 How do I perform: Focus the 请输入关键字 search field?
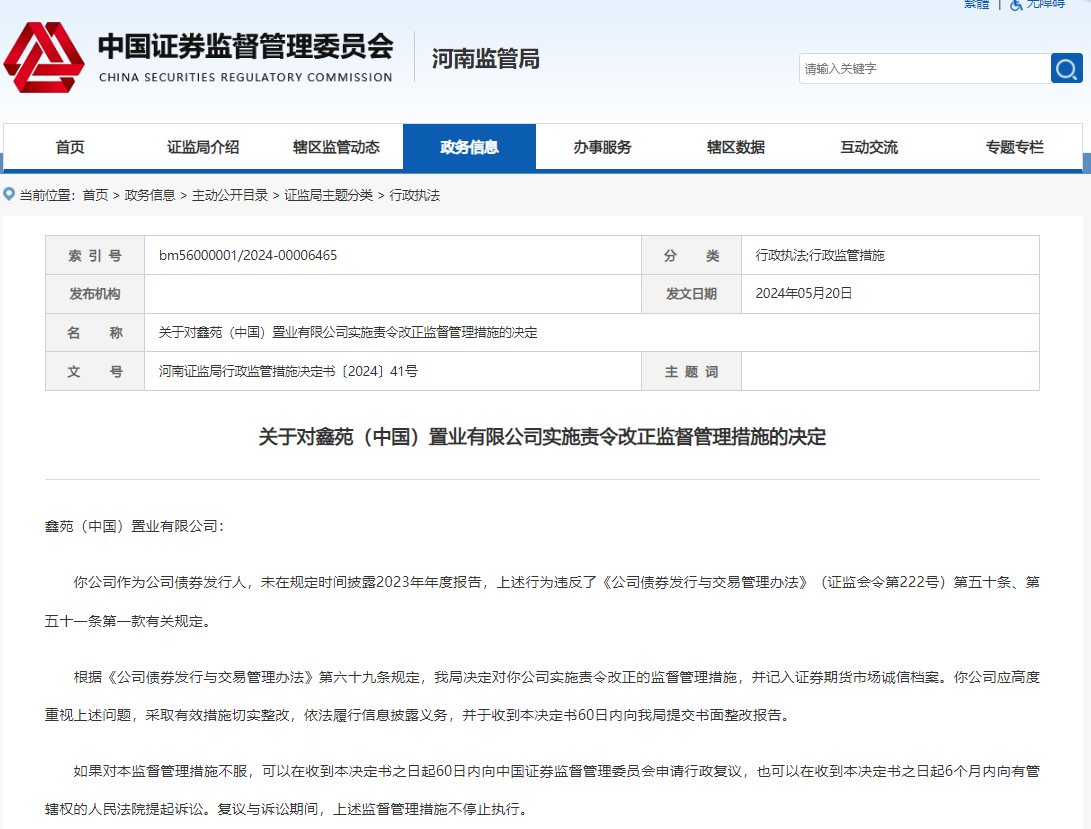pos(924,69)
